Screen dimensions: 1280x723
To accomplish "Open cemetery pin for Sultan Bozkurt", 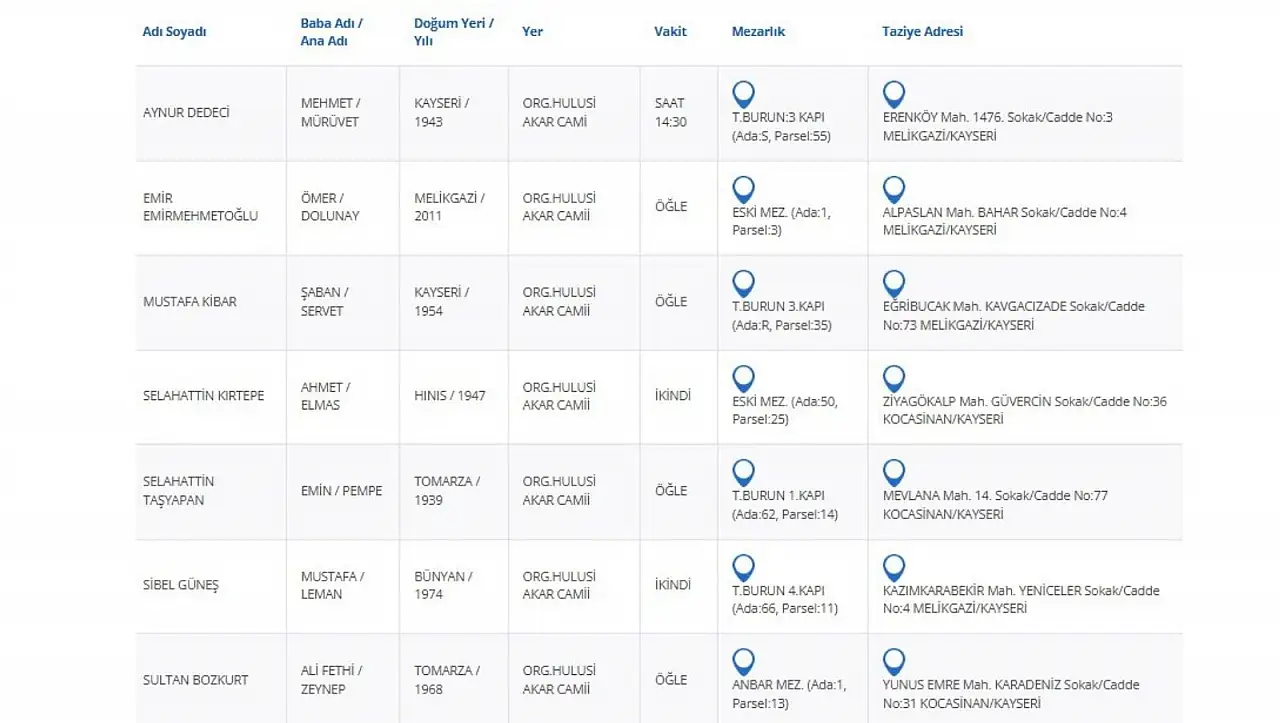I will click(743, 662).
